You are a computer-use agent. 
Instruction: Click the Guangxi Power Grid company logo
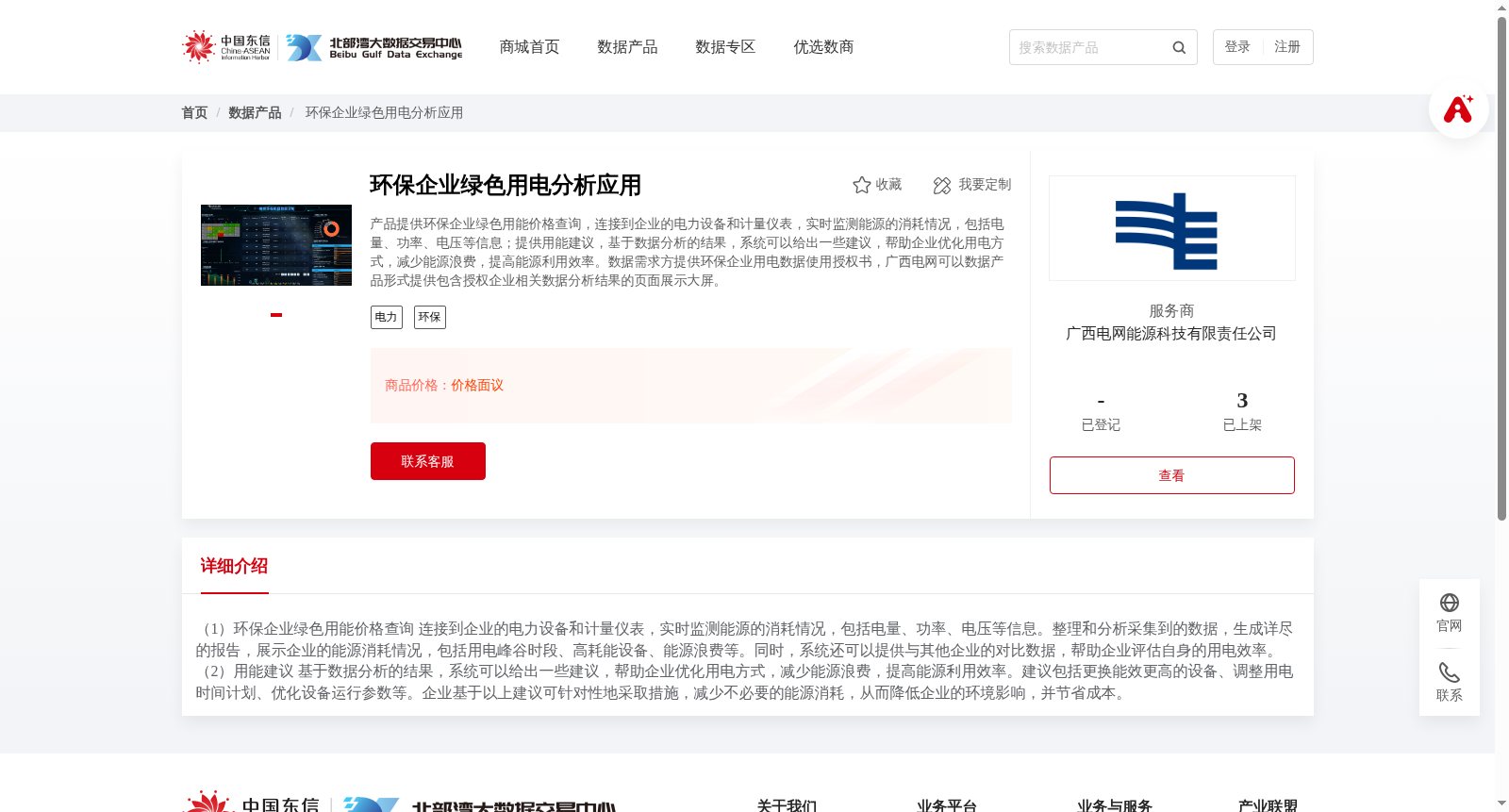point(1172,228)
